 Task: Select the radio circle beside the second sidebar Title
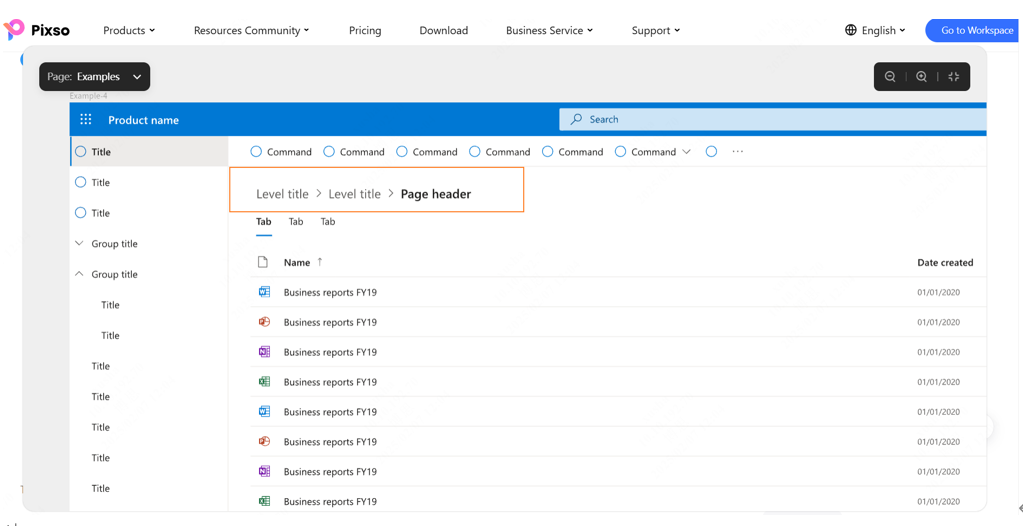[x=81, y=183]
